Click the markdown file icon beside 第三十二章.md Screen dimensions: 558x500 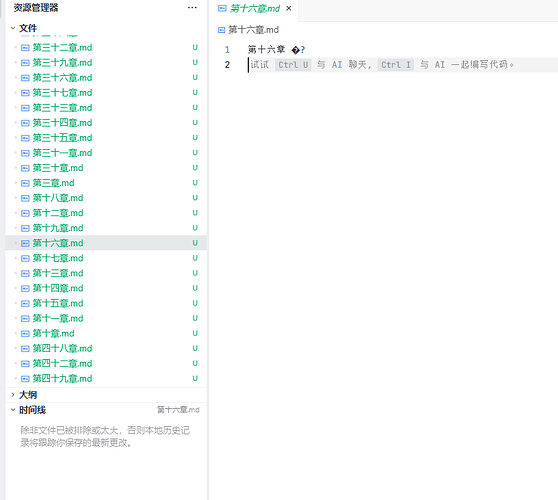tap(25, 48)
